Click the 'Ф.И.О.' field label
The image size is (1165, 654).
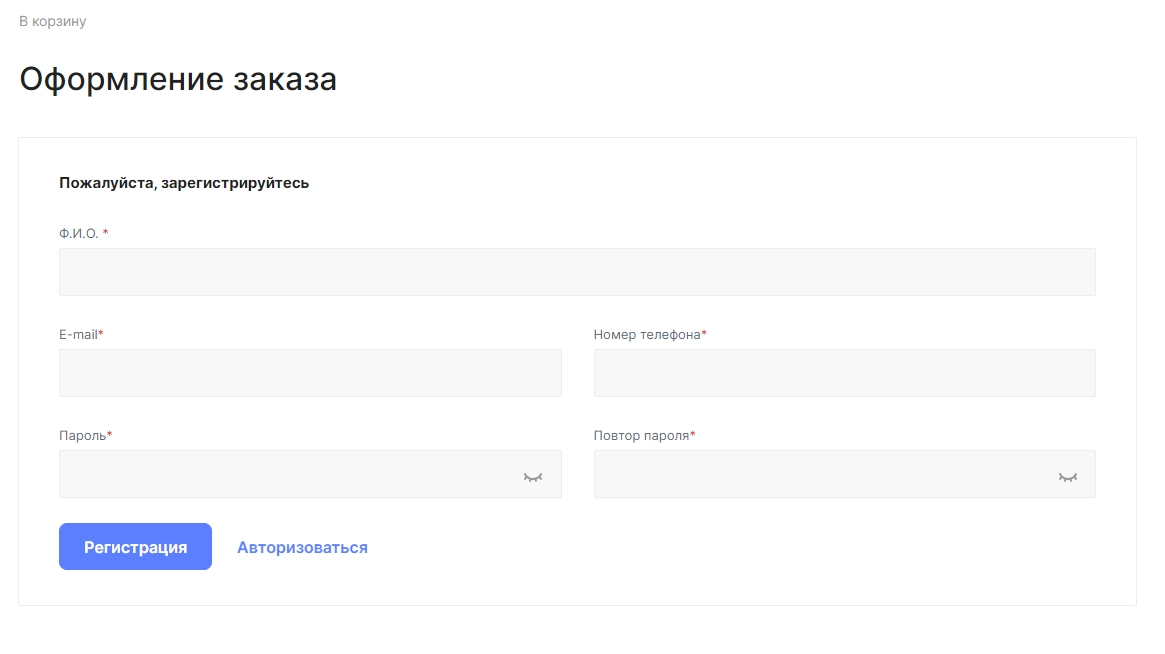click(x=79, y=233)
